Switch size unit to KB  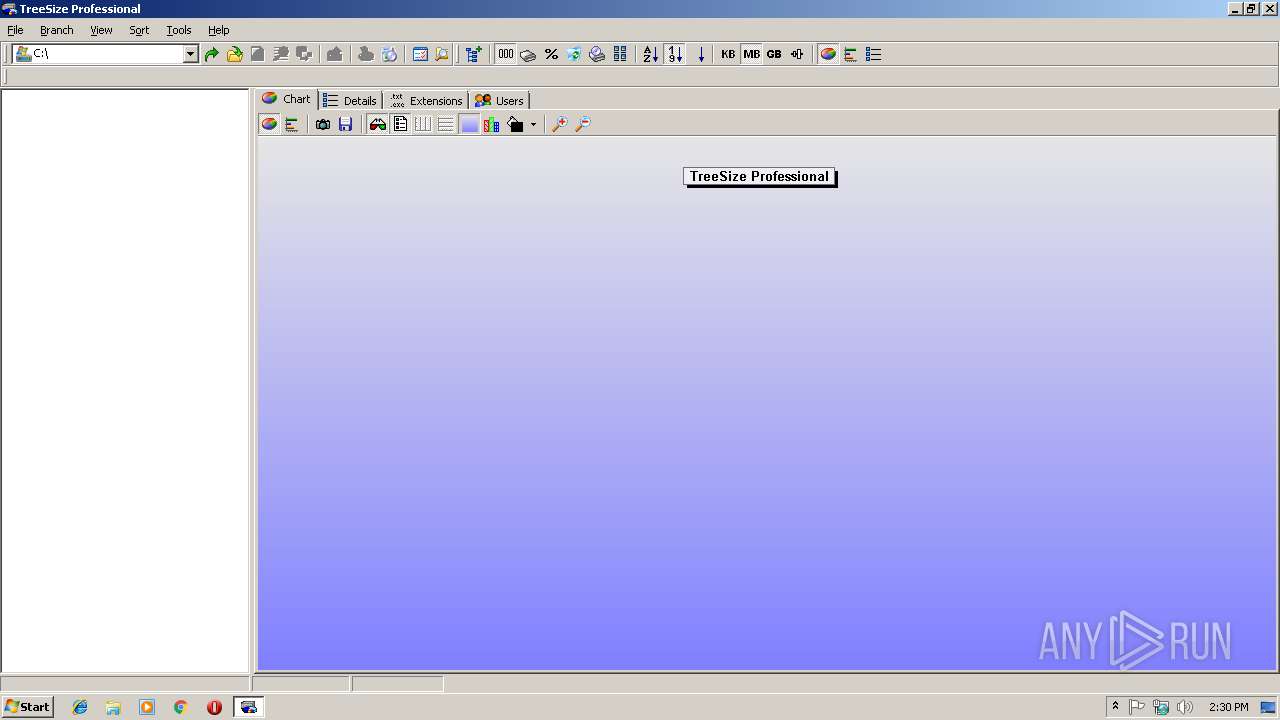[728, 54]
